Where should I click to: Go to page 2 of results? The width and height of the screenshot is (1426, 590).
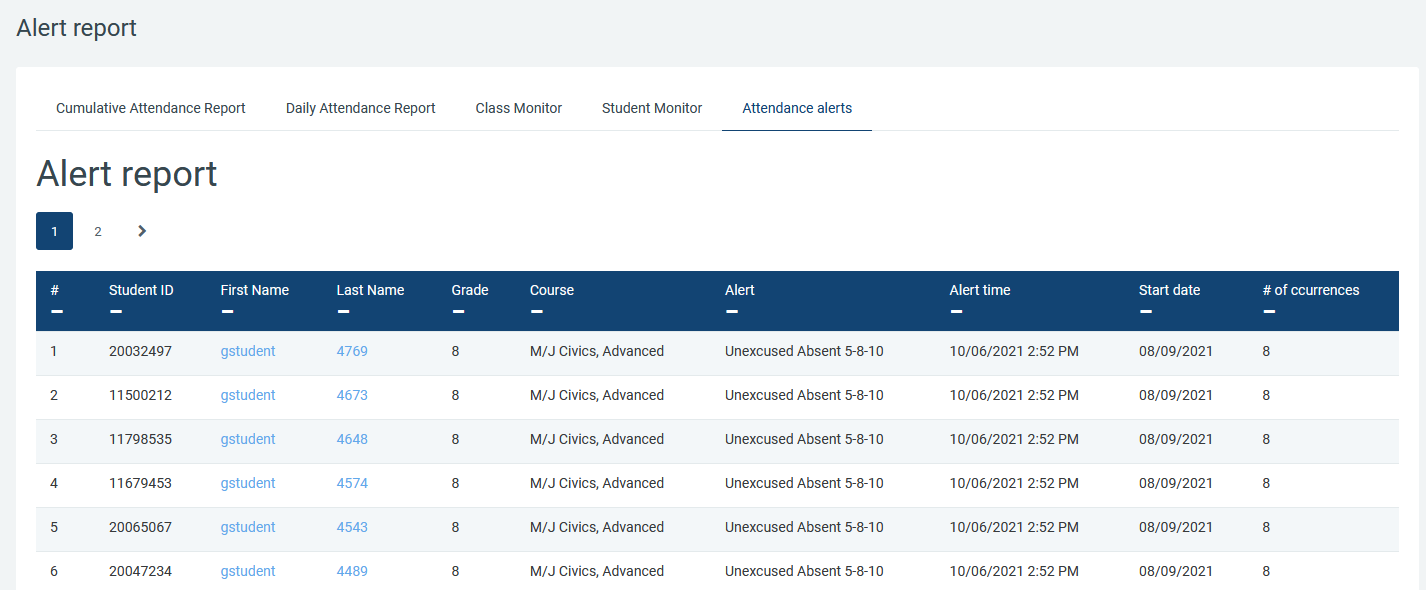pos(98,231)
